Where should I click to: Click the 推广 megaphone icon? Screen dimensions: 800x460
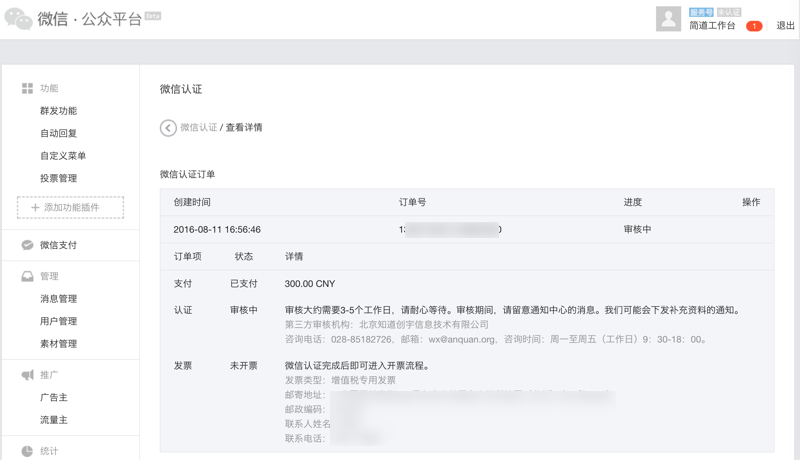click(27, 375)
